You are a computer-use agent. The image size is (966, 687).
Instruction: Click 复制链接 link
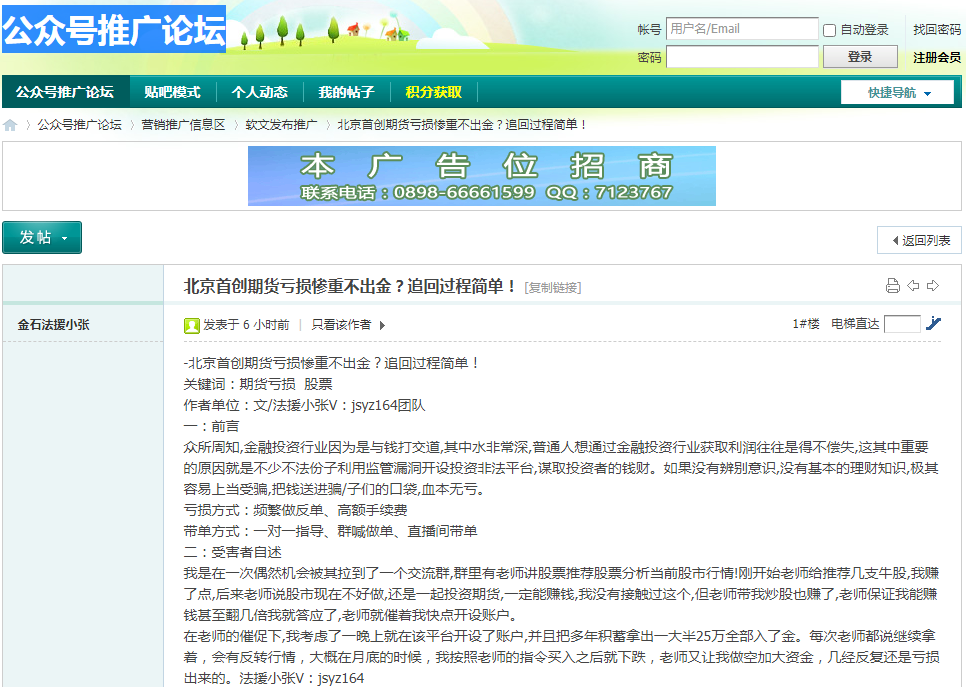[x=553, y=288]
